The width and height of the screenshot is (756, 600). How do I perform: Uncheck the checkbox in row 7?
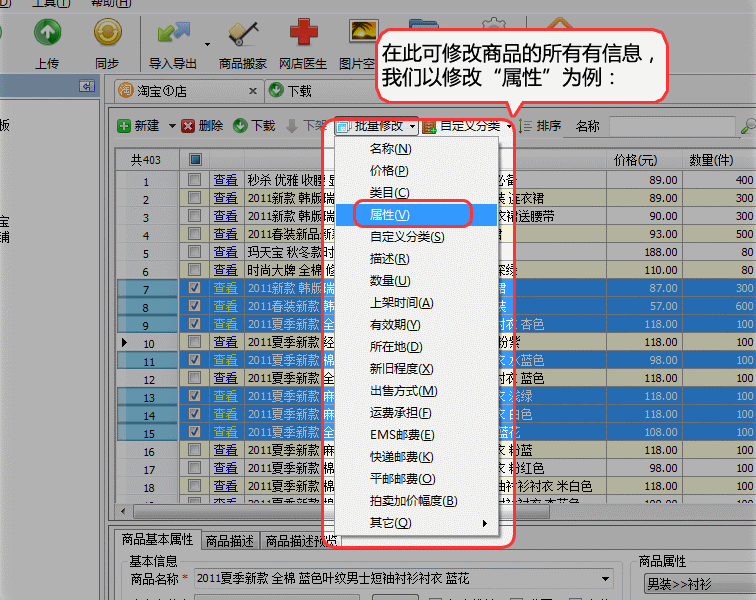[x=195, y=288]
